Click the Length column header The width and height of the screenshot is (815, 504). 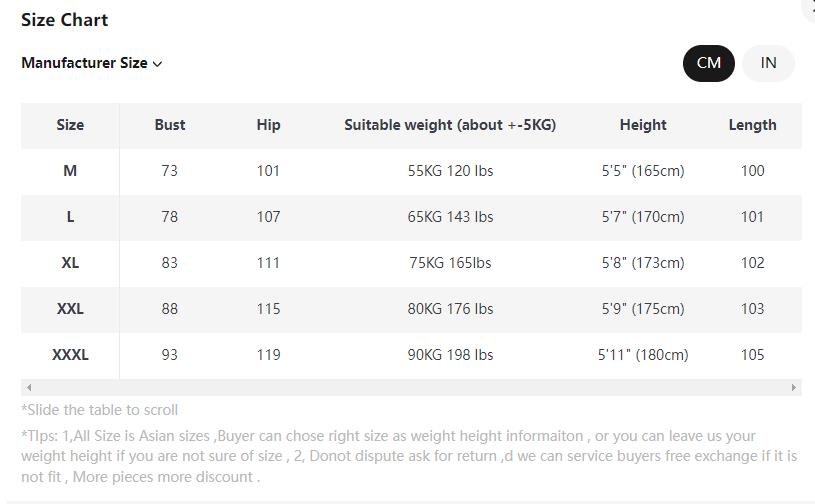pyautogui.click(x=752, y=125)
